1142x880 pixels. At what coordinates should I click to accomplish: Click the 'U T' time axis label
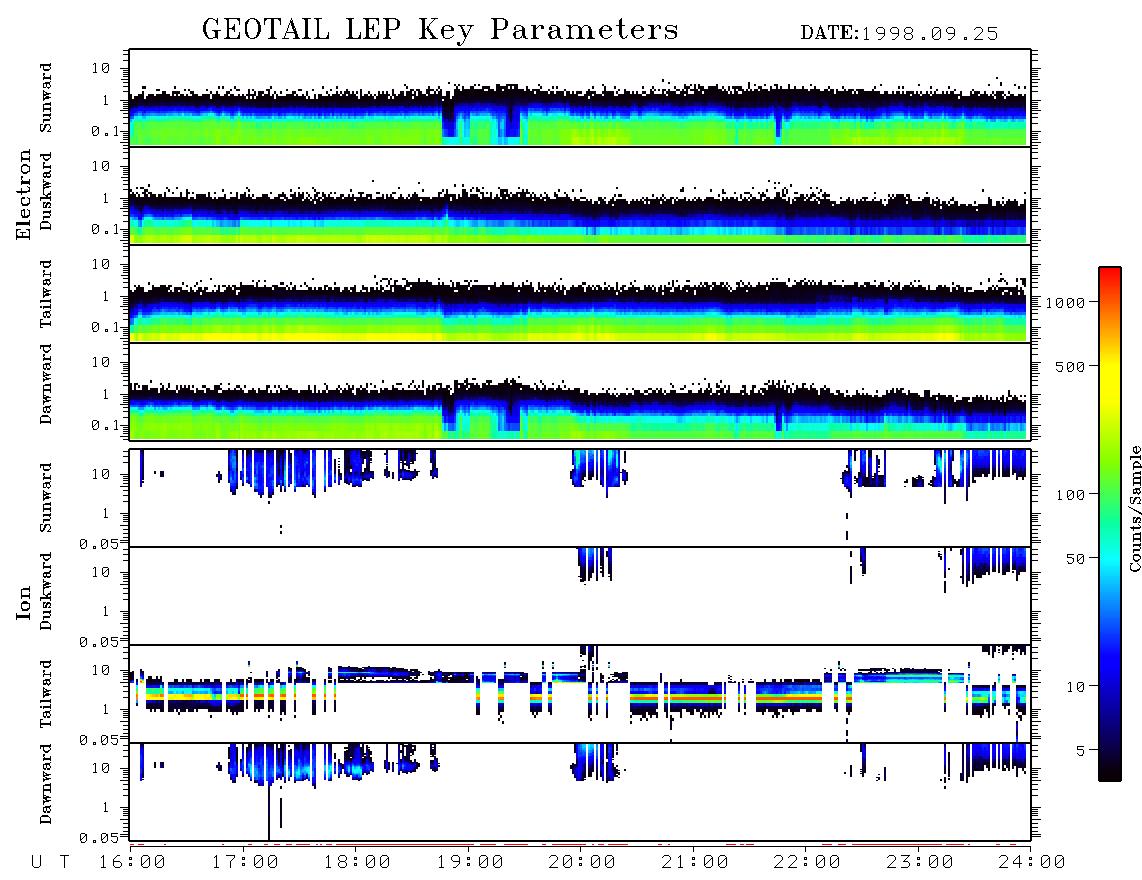coord(50,863)
